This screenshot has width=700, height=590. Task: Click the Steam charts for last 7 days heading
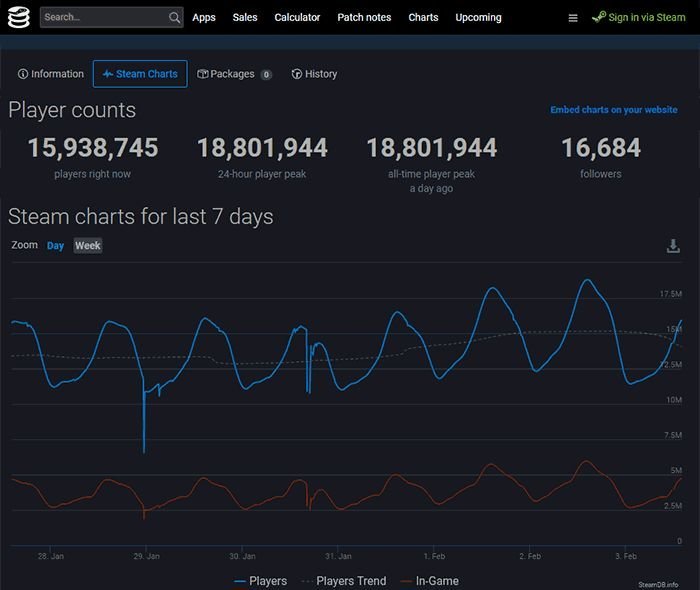(x=141, y=217)
